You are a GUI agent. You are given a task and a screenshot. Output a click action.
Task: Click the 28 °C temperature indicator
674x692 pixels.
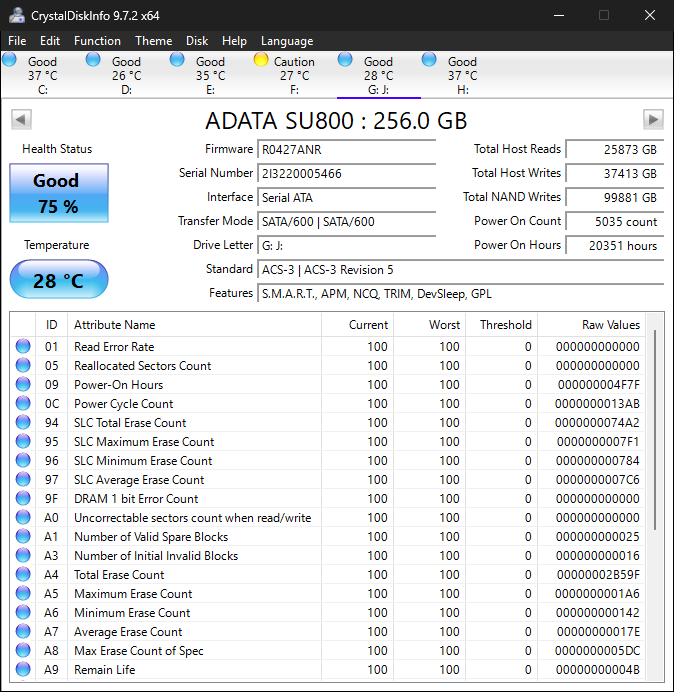[58, 280]
